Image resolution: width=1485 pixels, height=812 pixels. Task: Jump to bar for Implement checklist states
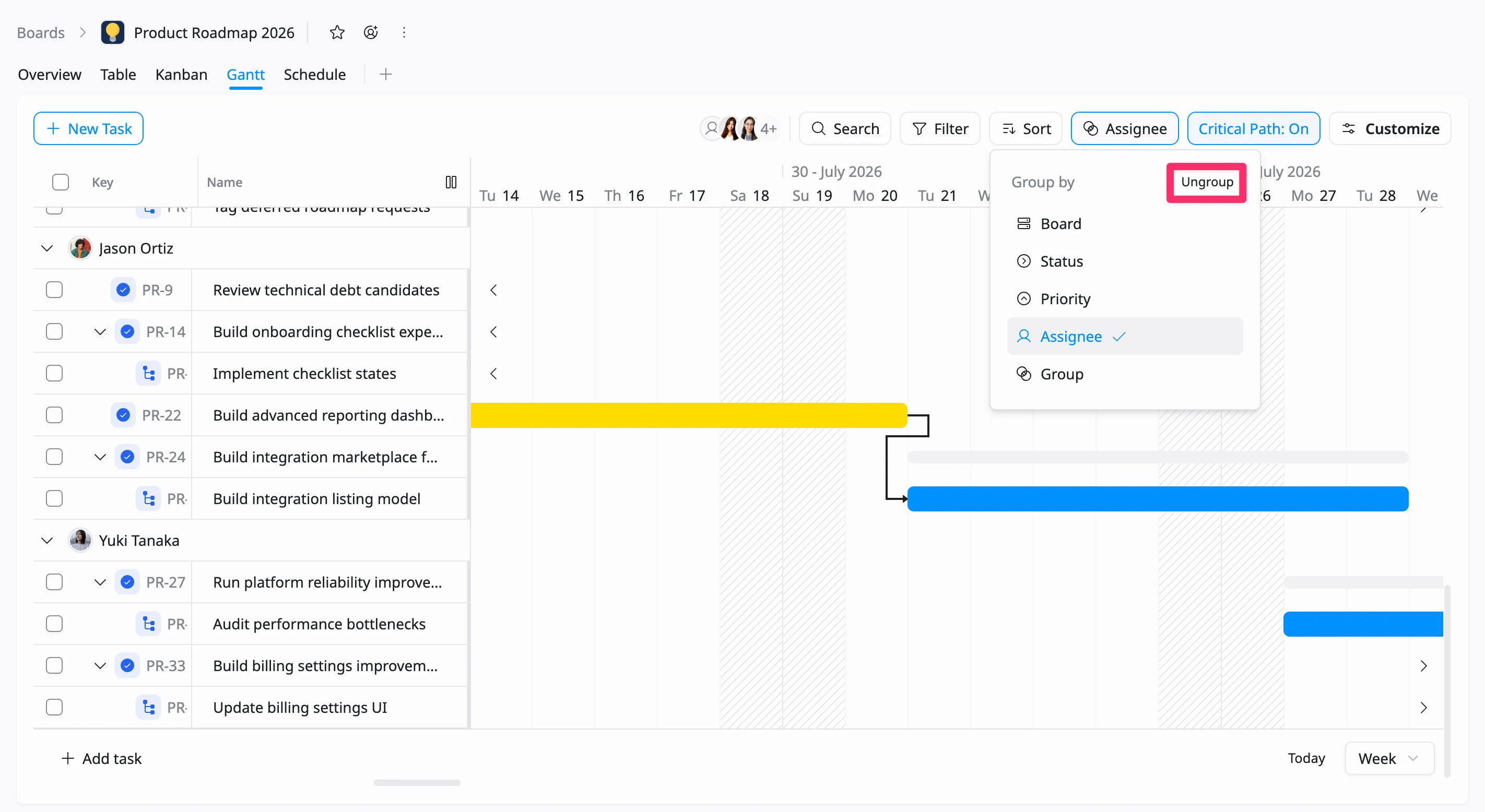click(493, 374)
